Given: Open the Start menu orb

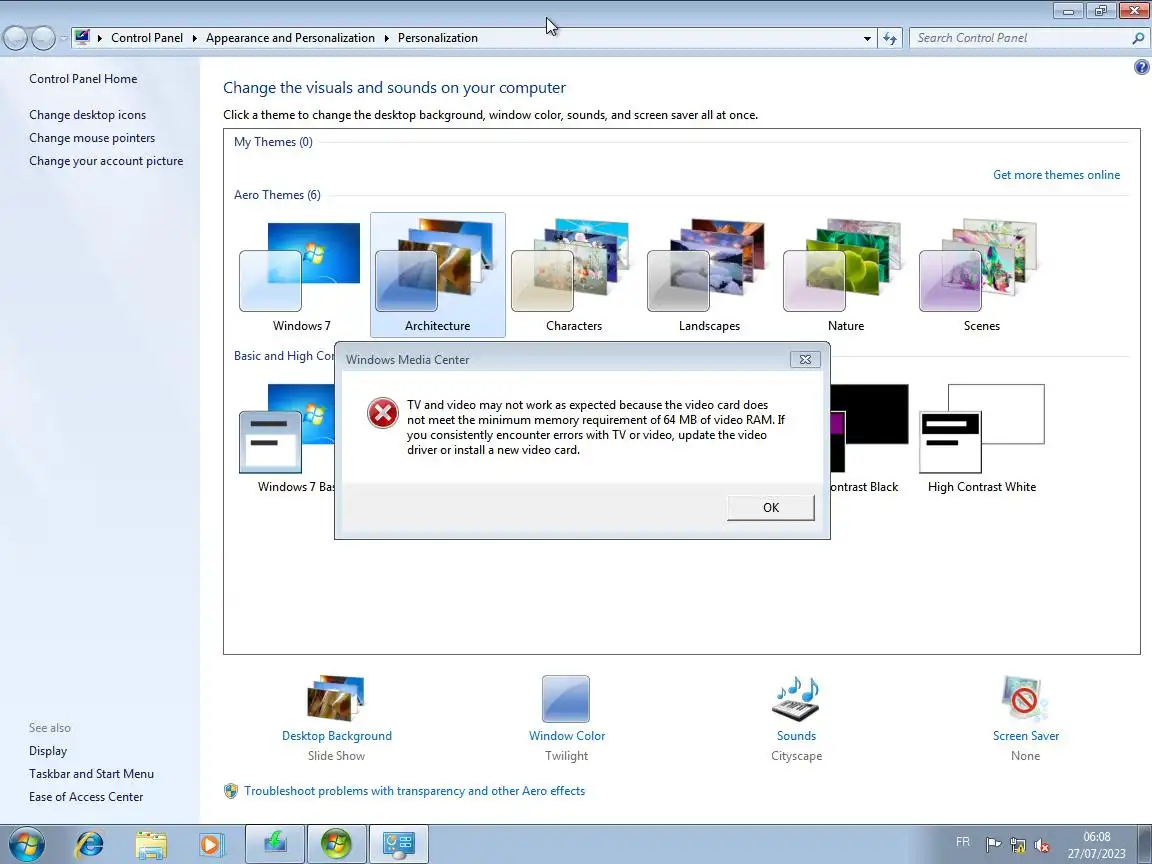Looking at the screenshot, I should [26, 844].
